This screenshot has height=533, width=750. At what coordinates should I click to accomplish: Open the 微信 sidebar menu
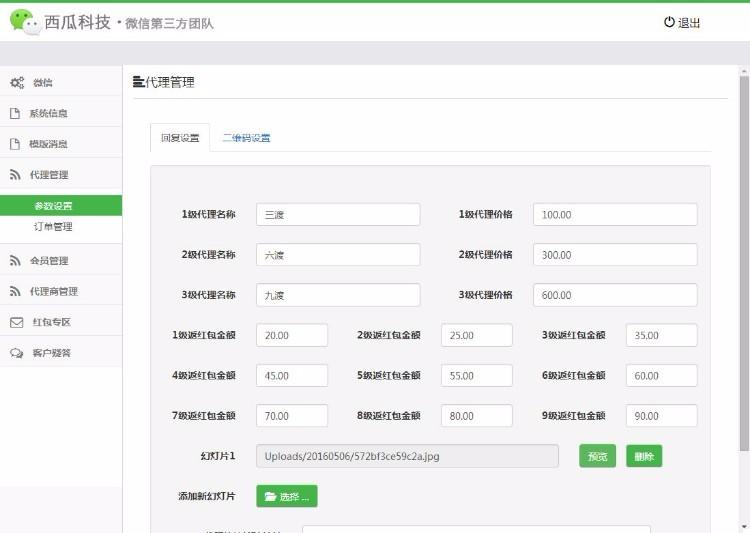point(61,82)
